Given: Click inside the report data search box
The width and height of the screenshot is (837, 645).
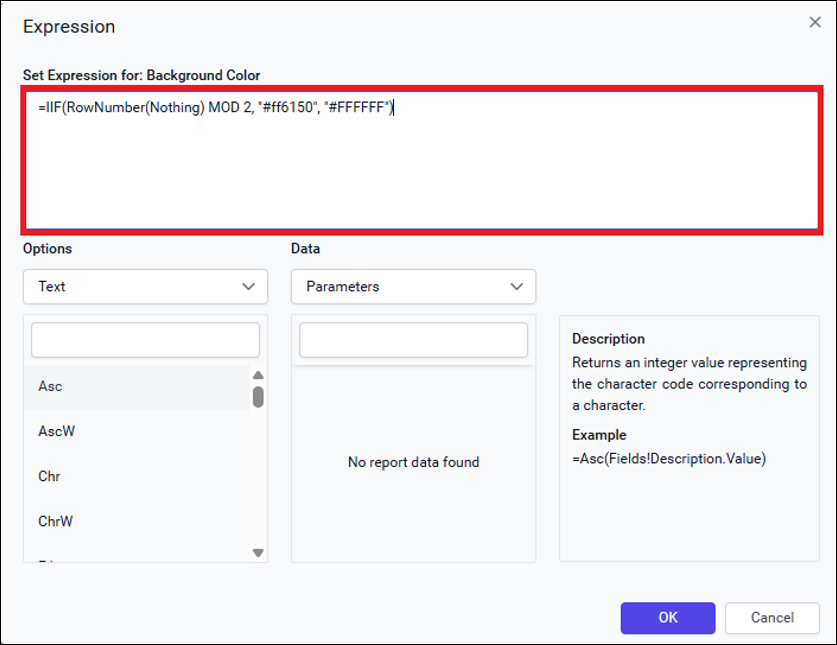Looking at the screenshot, I should coord(412,340).
